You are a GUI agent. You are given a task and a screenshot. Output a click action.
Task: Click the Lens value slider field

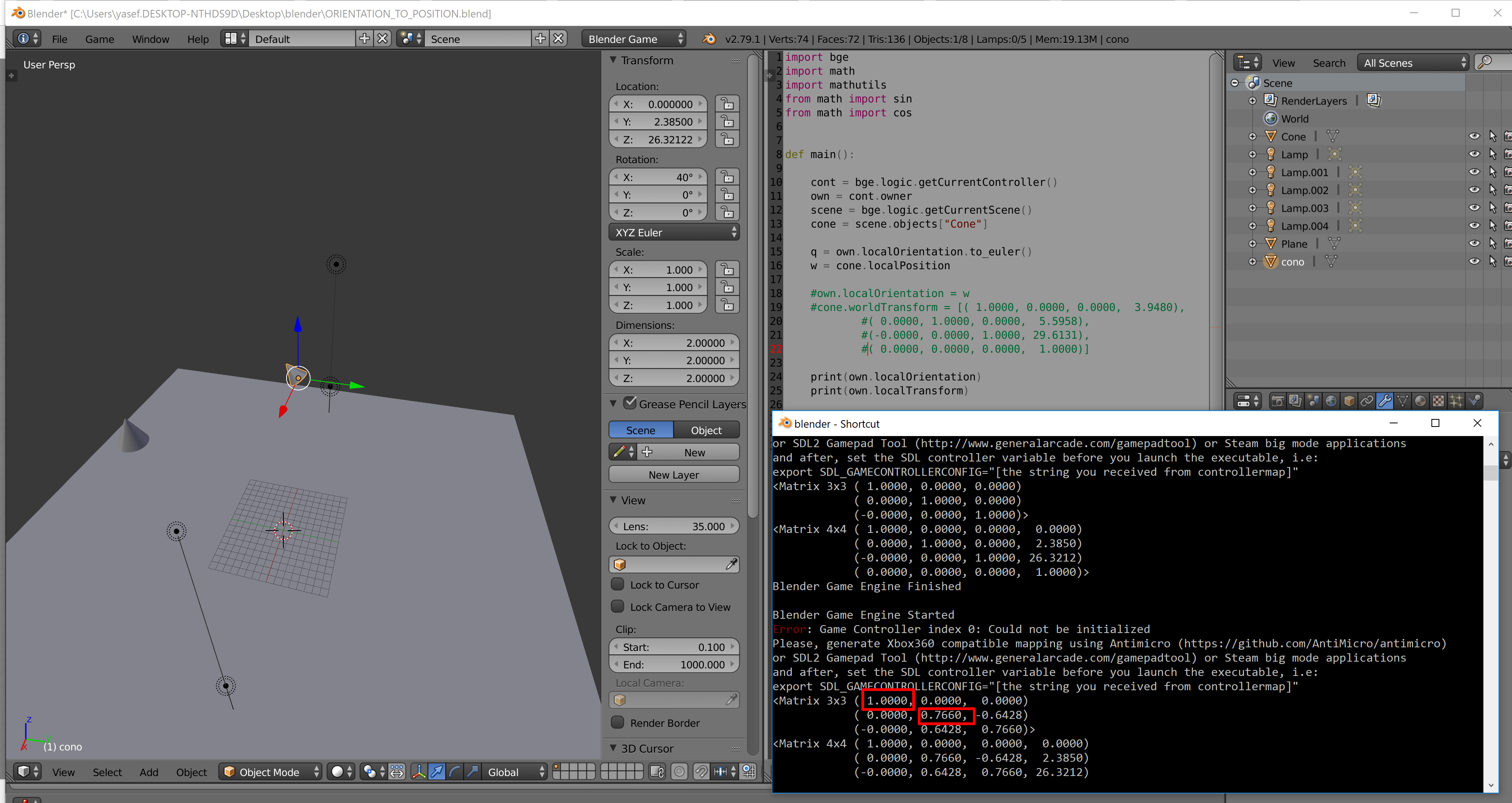click(673, 526)
